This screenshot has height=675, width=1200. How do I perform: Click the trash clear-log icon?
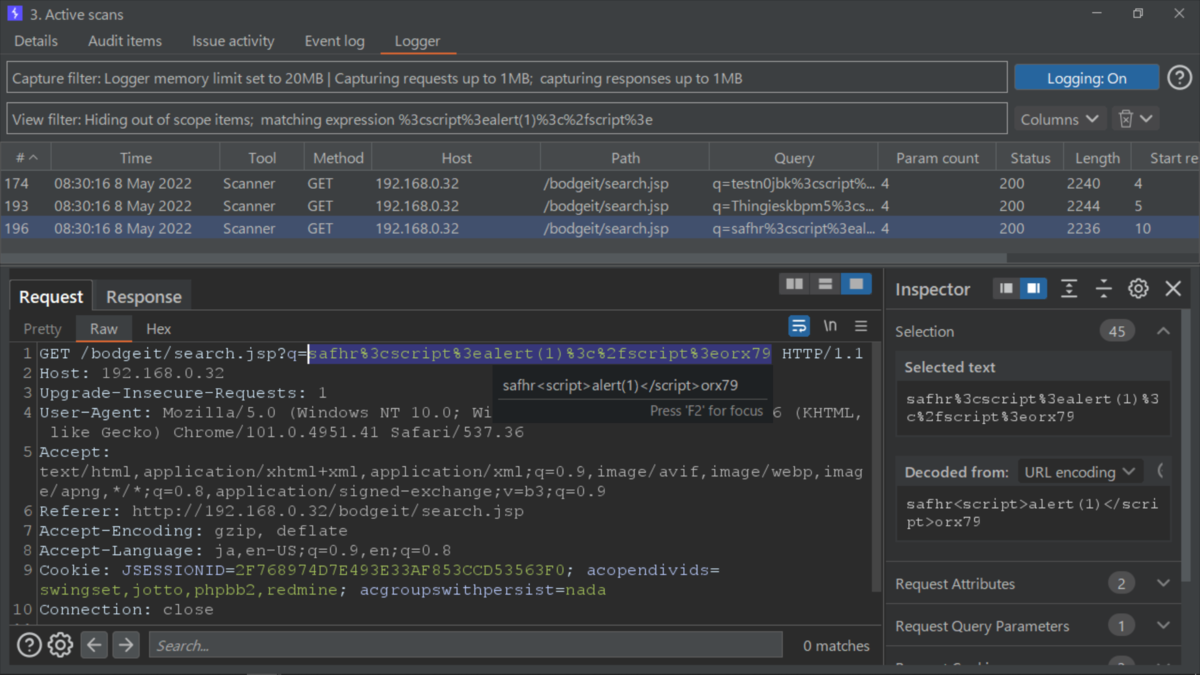click(x=1126, y=119)
